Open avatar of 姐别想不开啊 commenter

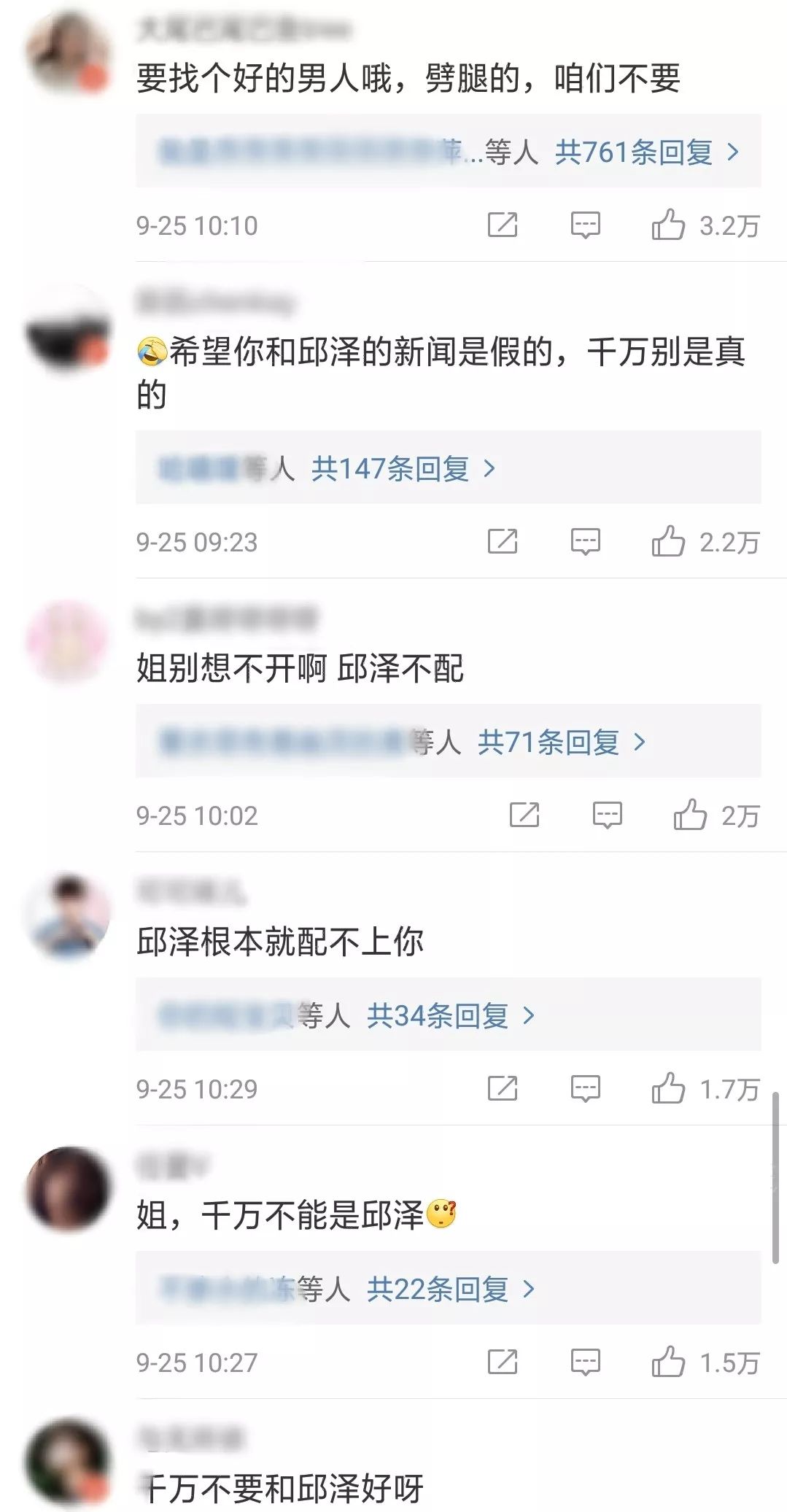click(x=68, y=642)
